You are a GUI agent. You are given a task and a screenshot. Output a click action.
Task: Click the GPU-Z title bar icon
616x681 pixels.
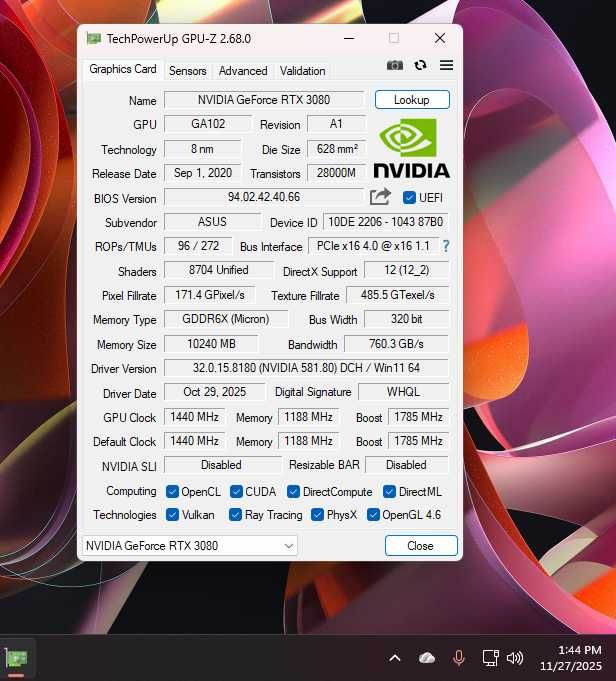(x=93, y=39)
